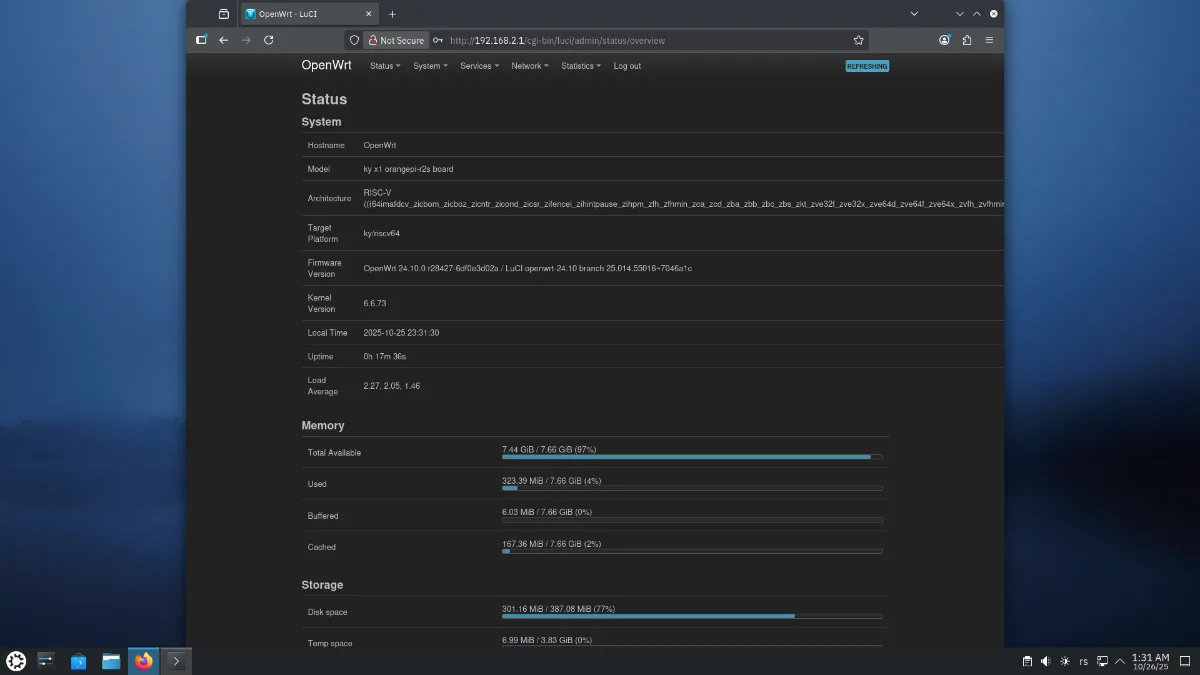Image resolution: width=1200 pixels, height=675 pixels.
Task: Open the Firefox hamburger application menu
Action: 989,40
